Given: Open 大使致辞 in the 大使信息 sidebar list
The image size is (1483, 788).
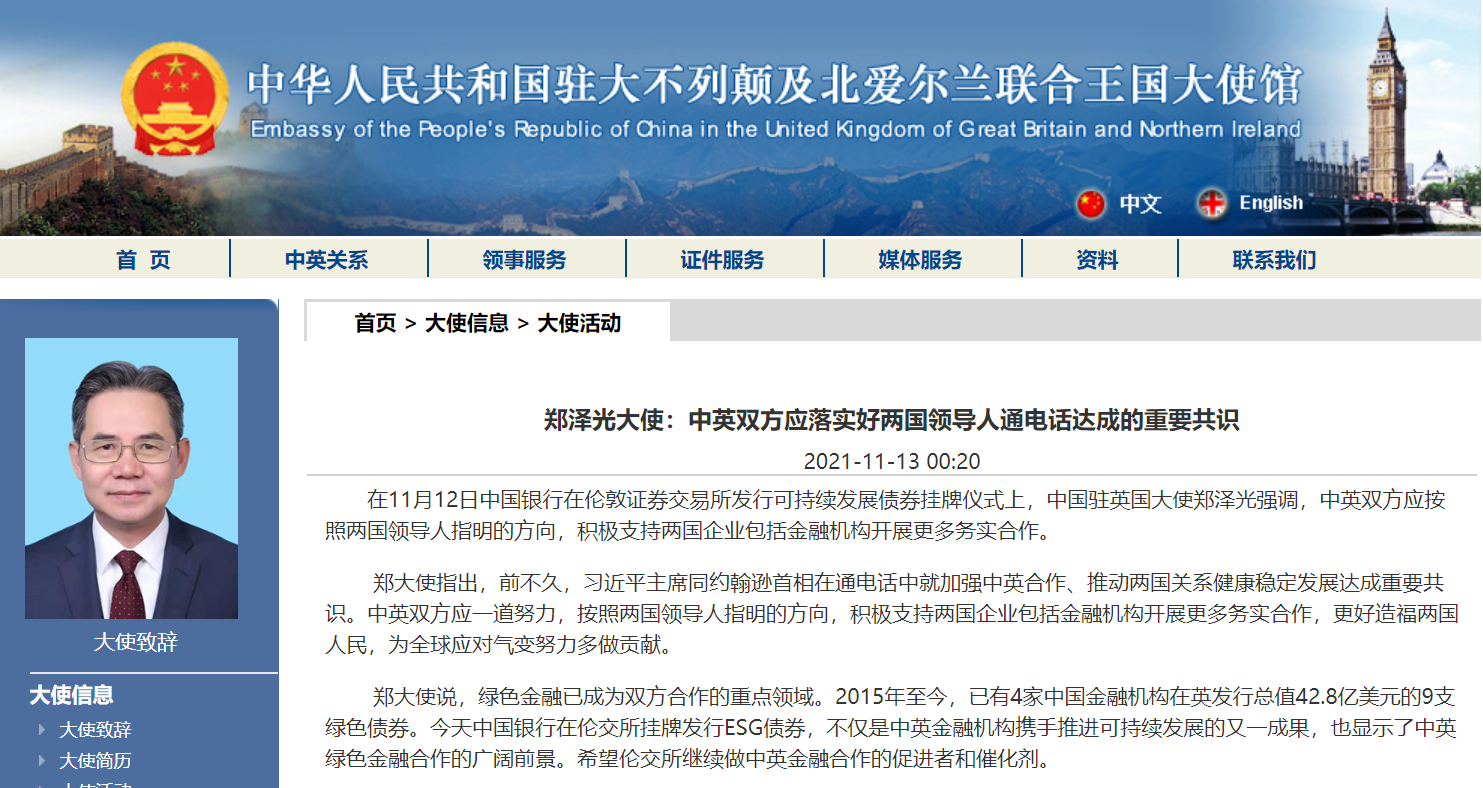Looking at the screenshot, I should [95, 730].
